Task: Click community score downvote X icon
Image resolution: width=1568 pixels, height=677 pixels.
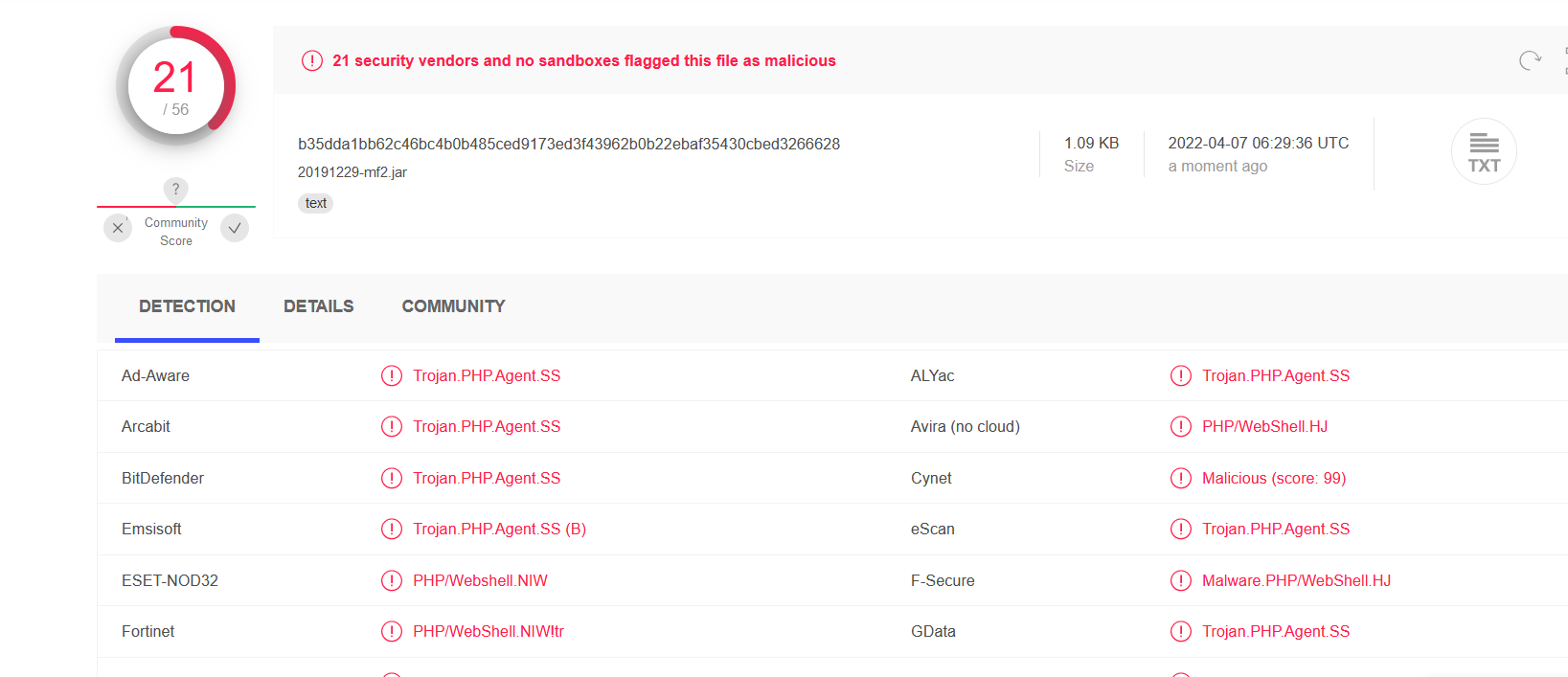Action: coord(118,228)
